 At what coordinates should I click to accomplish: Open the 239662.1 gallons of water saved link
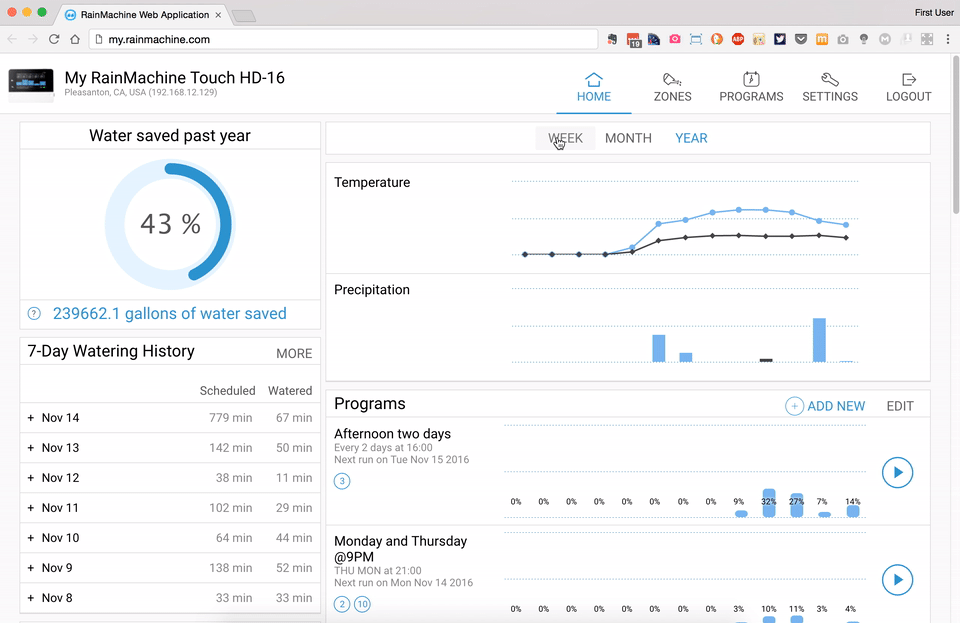point(170,313)
